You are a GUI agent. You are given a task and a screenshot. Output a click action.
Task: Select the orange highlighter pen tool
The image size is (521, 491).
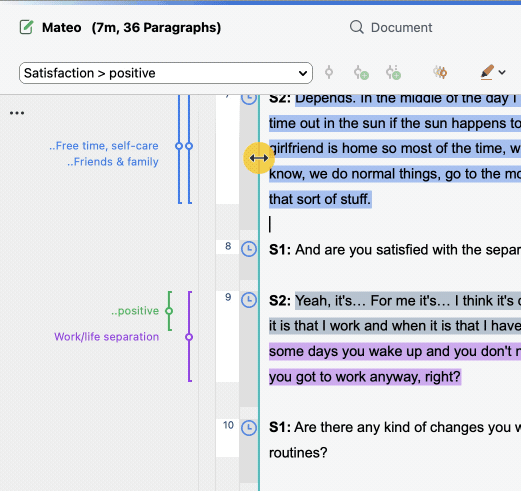(487, 72)
